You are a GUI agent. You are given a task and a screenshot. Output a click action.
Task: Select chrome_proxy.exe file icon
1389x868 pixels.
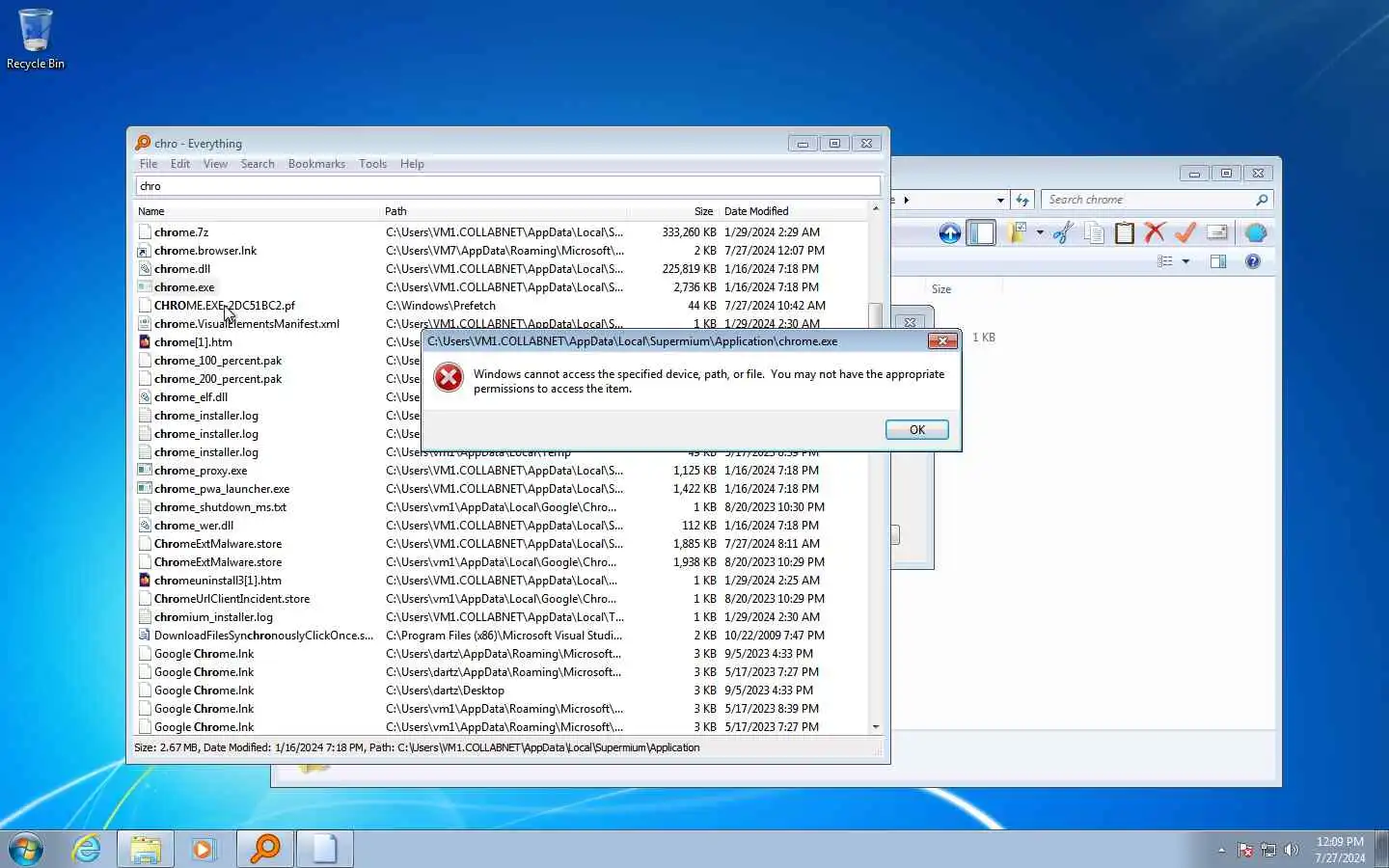pos(145,471)
